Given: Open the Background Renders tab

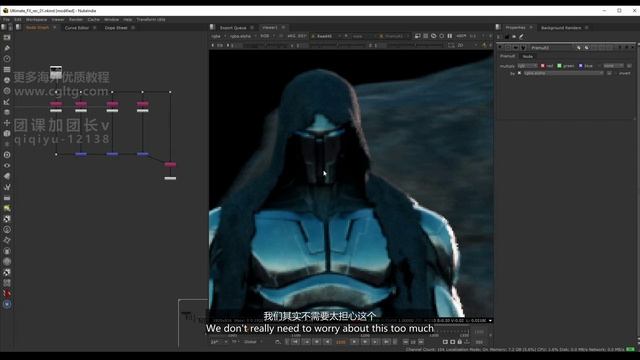Looking at the screenshot, I should click(561, 28).
